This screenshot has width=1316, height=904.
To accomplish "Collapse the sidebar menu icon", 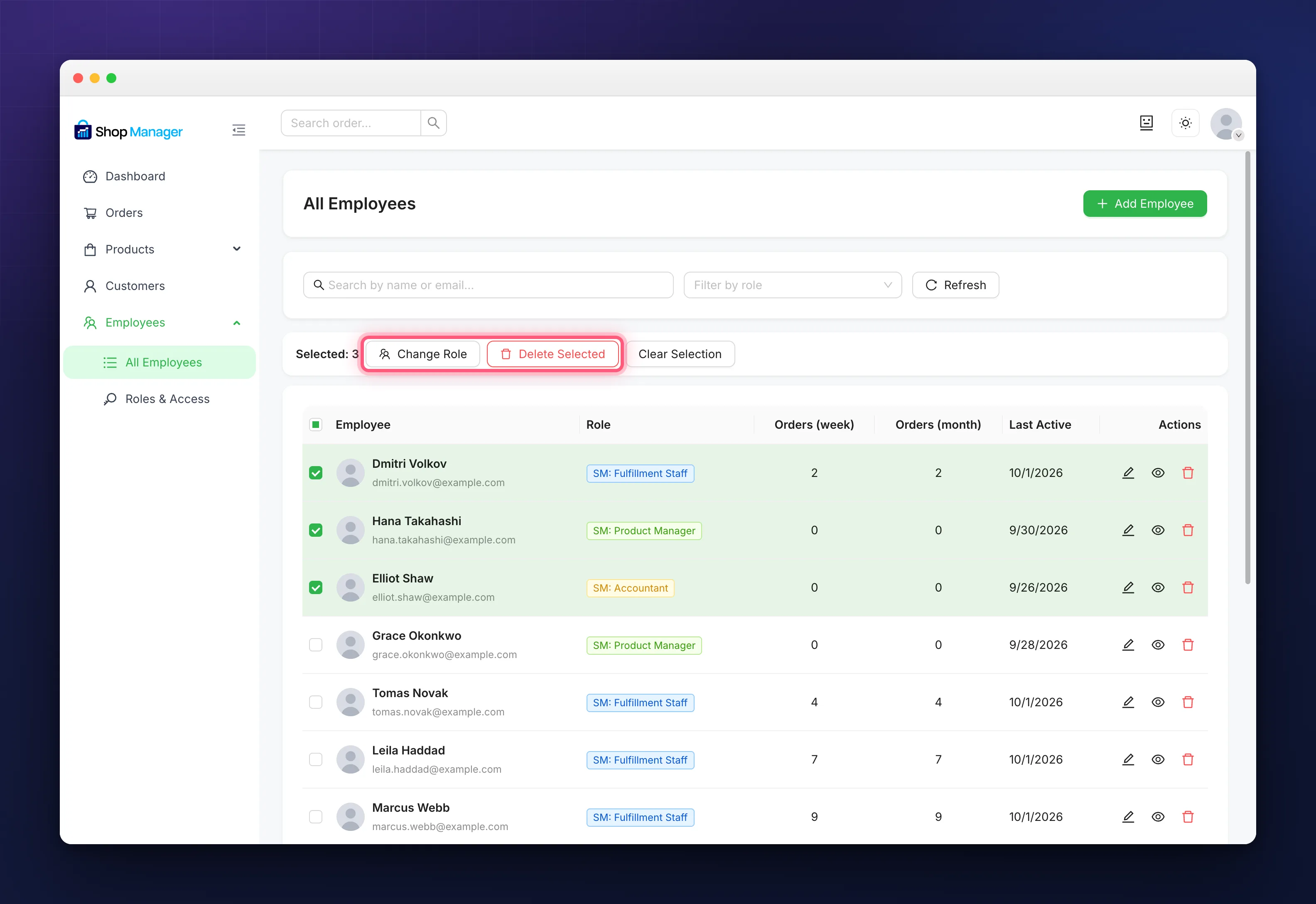I will click(238, 130).
